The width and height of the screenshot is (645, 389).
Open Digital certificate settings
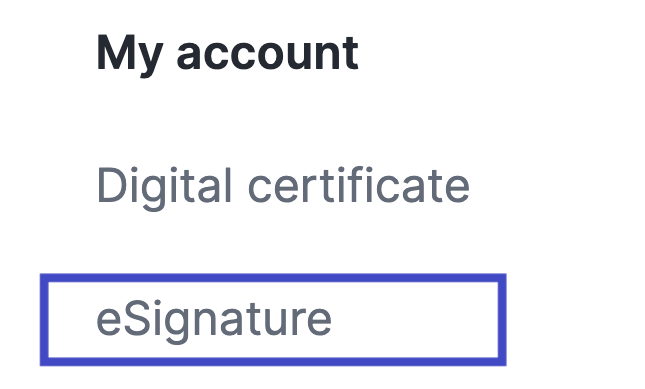(283, 187)
